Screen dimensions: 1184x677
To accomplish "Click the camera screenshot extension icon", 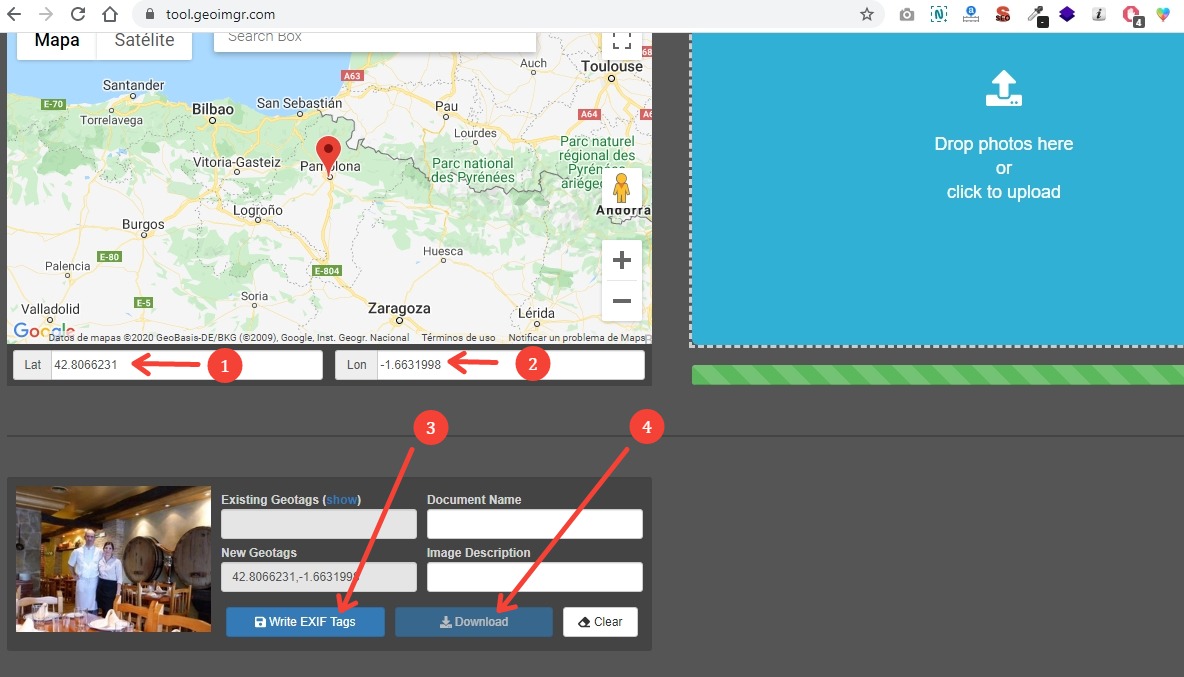I will coord(906,14).
